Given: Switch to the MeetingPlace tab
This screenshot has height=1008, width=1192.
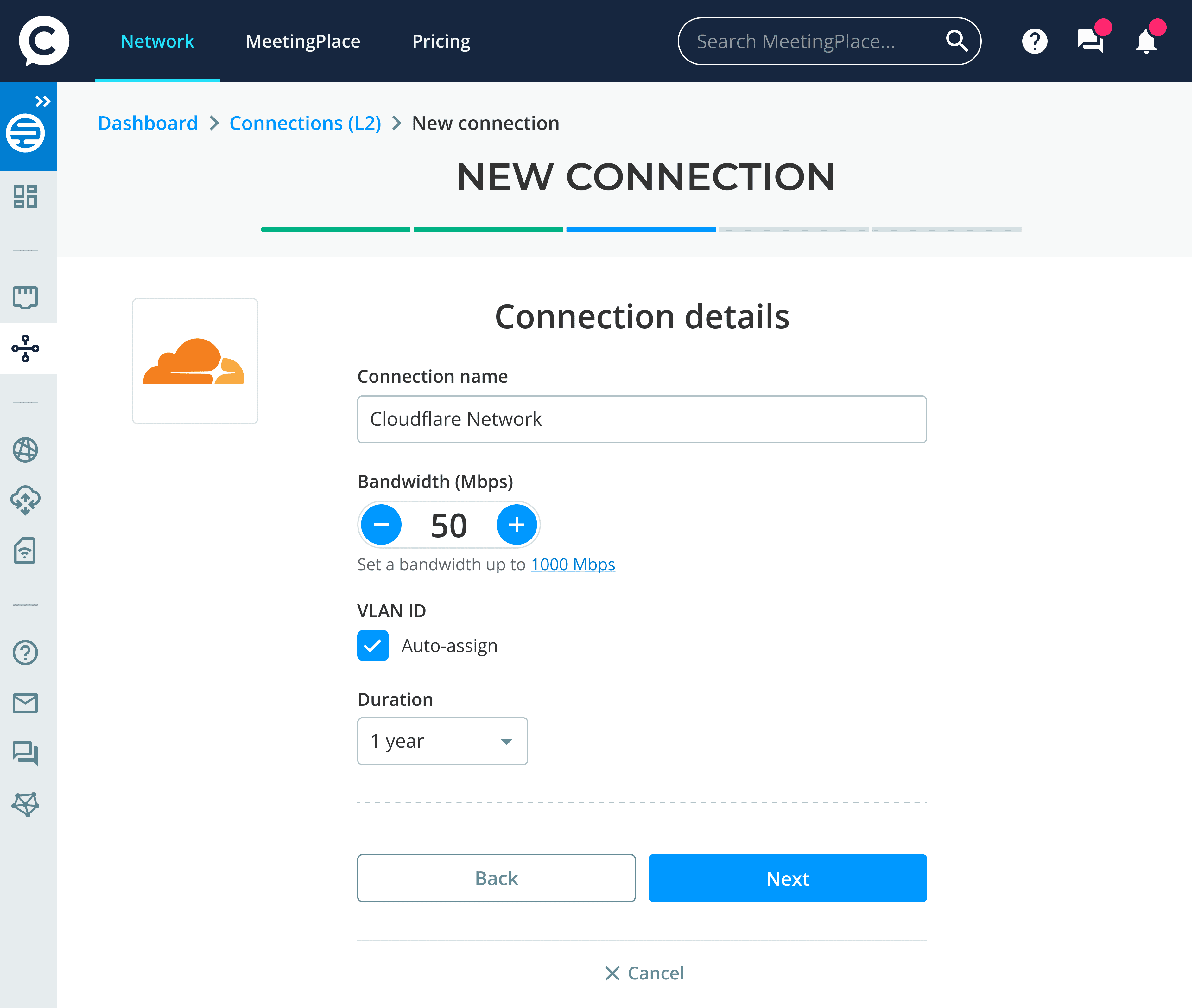Looking at the screenshot, I should pos(303,41).
